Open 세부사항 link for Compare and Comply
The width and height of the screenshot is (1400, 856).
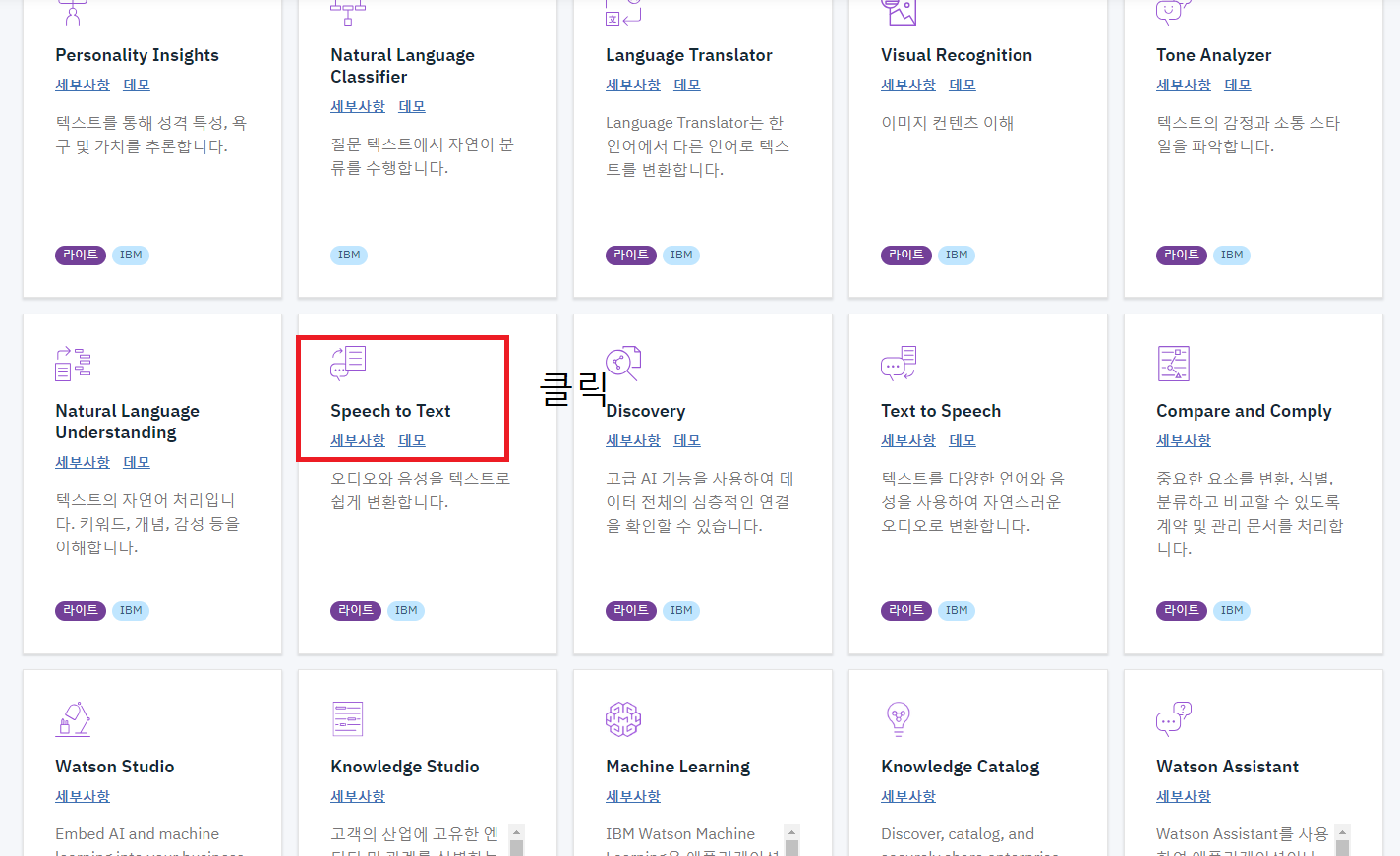click(1184, 441)
